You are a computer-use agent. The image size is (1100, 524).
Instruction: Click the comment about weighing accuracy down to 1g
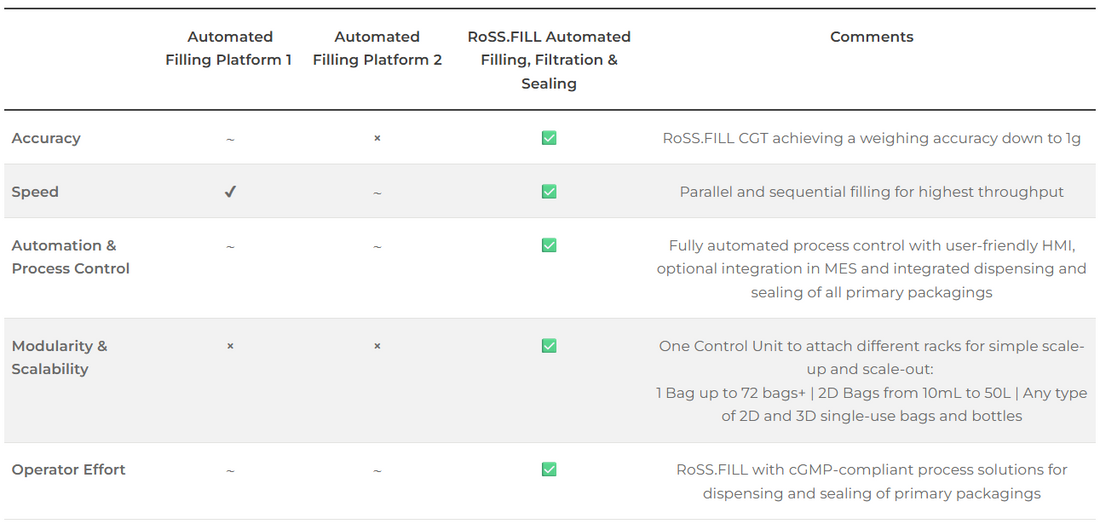[x=871, y=138]
